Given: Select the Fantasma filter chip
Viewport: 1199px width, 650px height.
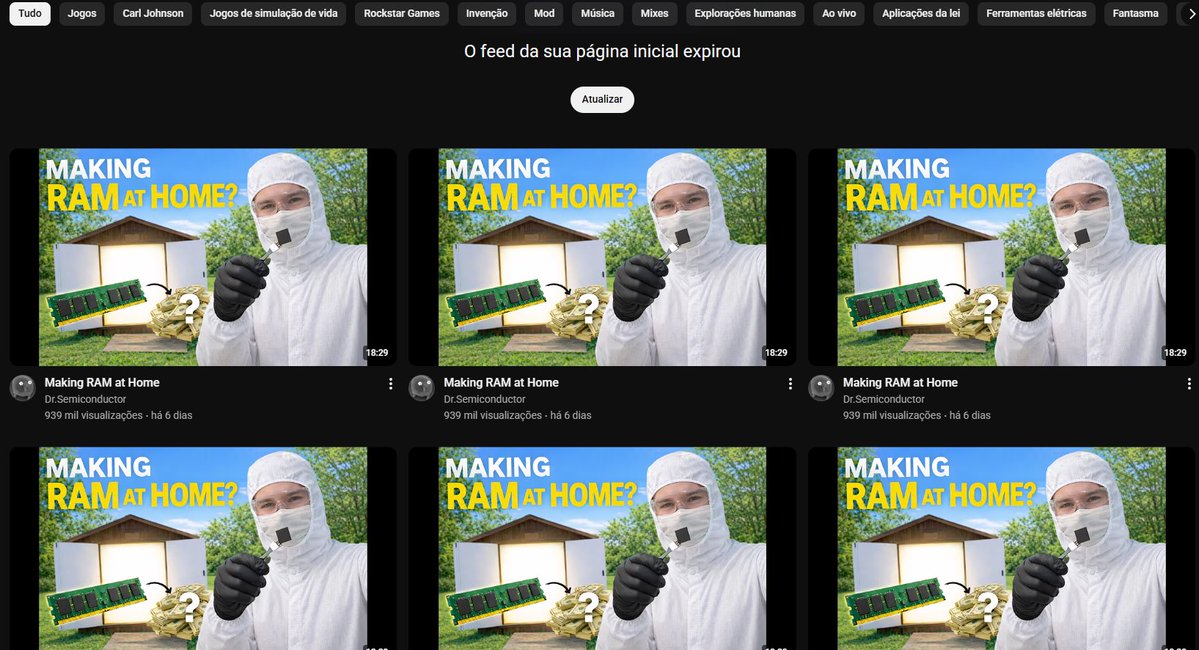Looking at the screenshot, I should tap(1136, 14).
